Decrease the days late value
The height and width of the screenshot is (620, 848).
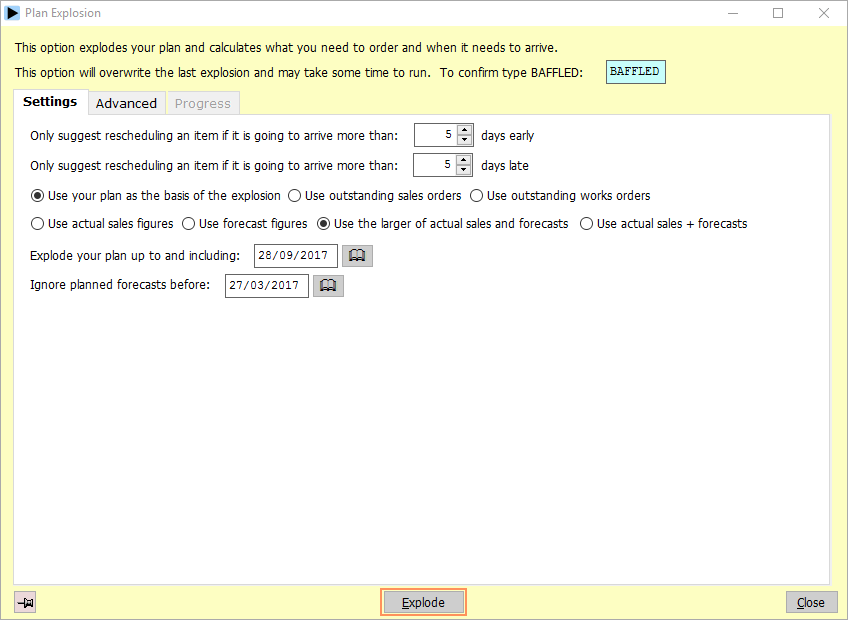463,170
